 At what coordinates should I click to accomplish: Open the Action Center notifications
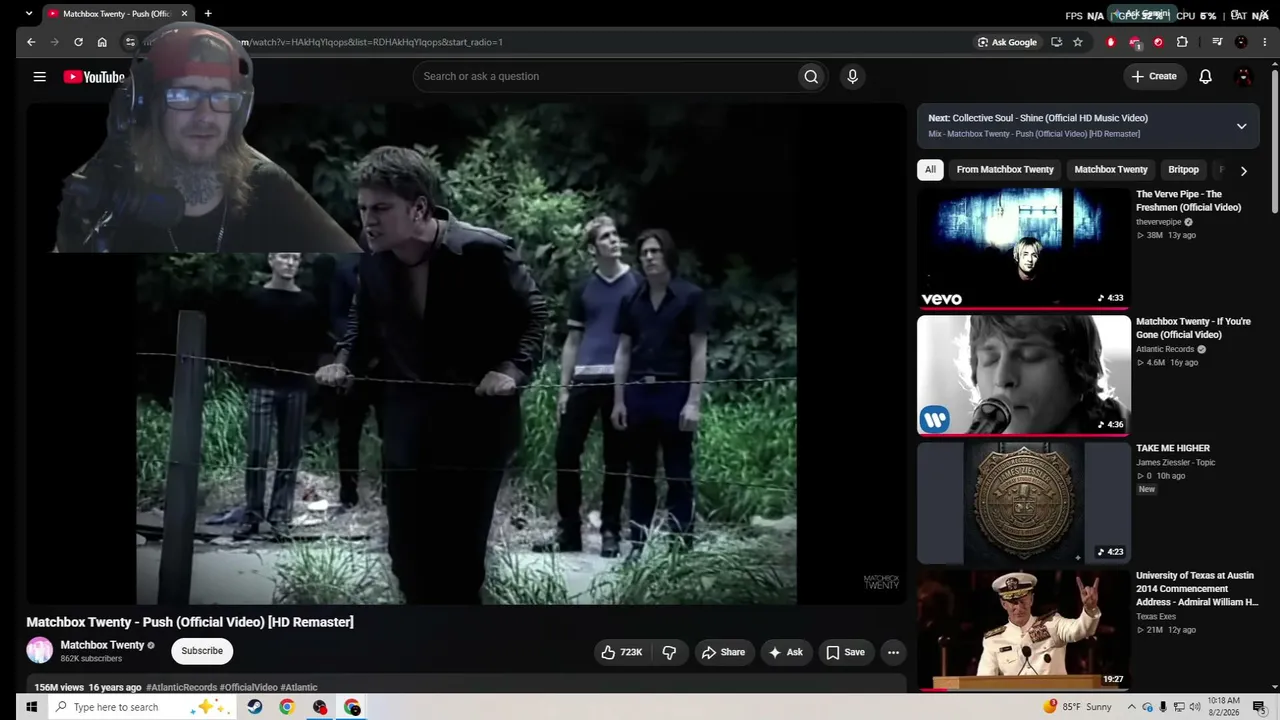(1258, 707)
